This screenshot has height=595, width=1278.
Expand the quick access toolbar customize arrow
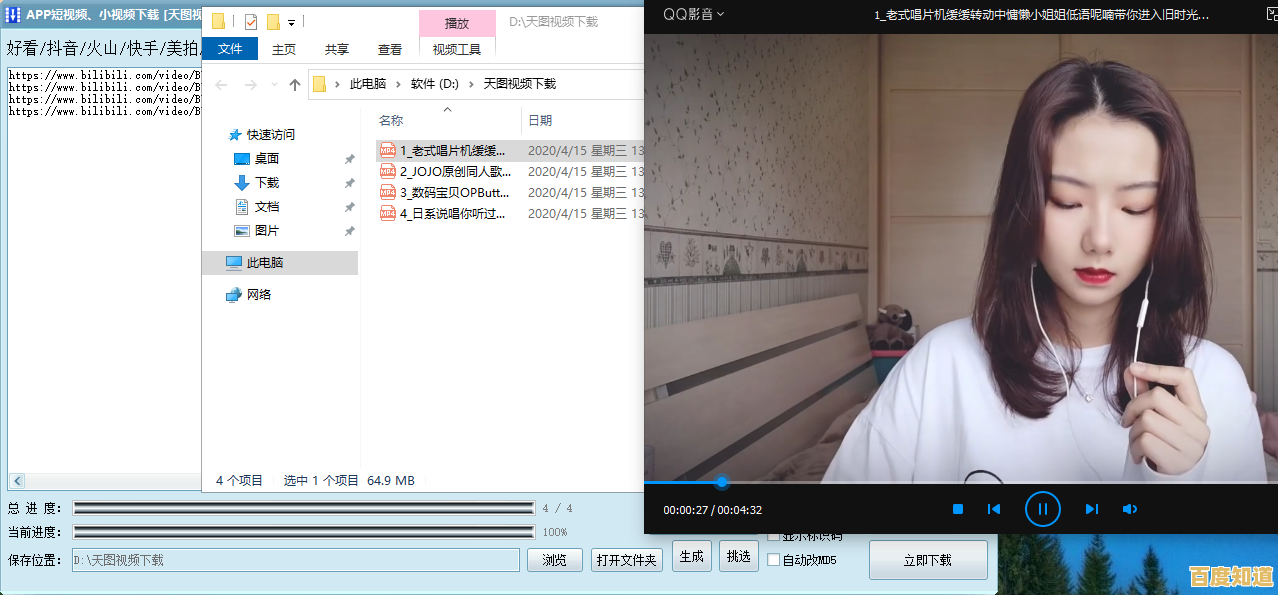291,22
